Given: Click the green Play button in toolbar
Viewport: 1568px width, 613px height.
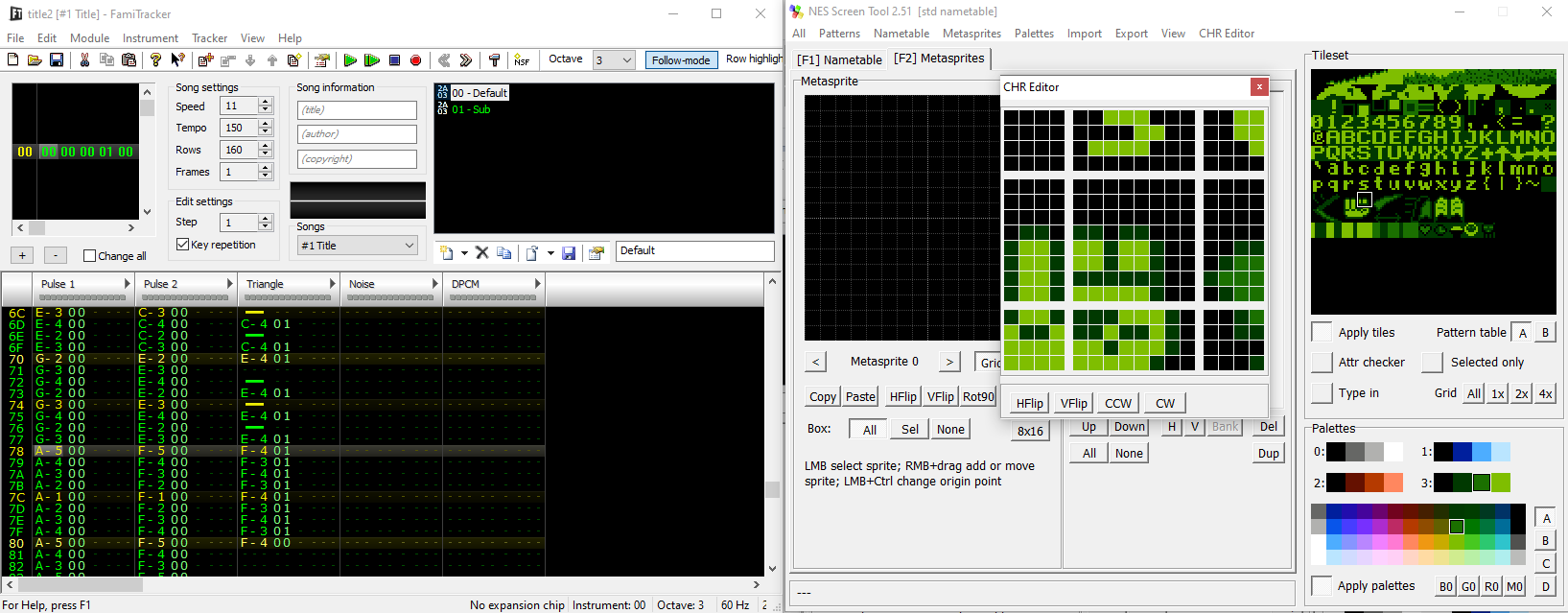Looking at the screenshot, I should coord(350,60).
